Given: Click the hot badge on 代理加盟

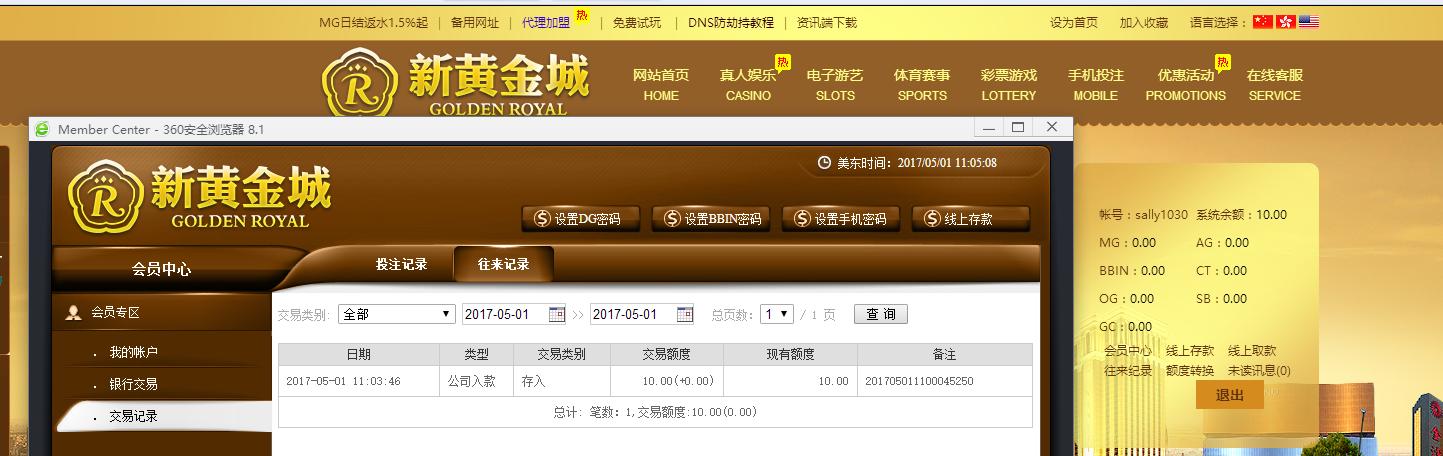Looking at the screenshot, I should [582, 16].
